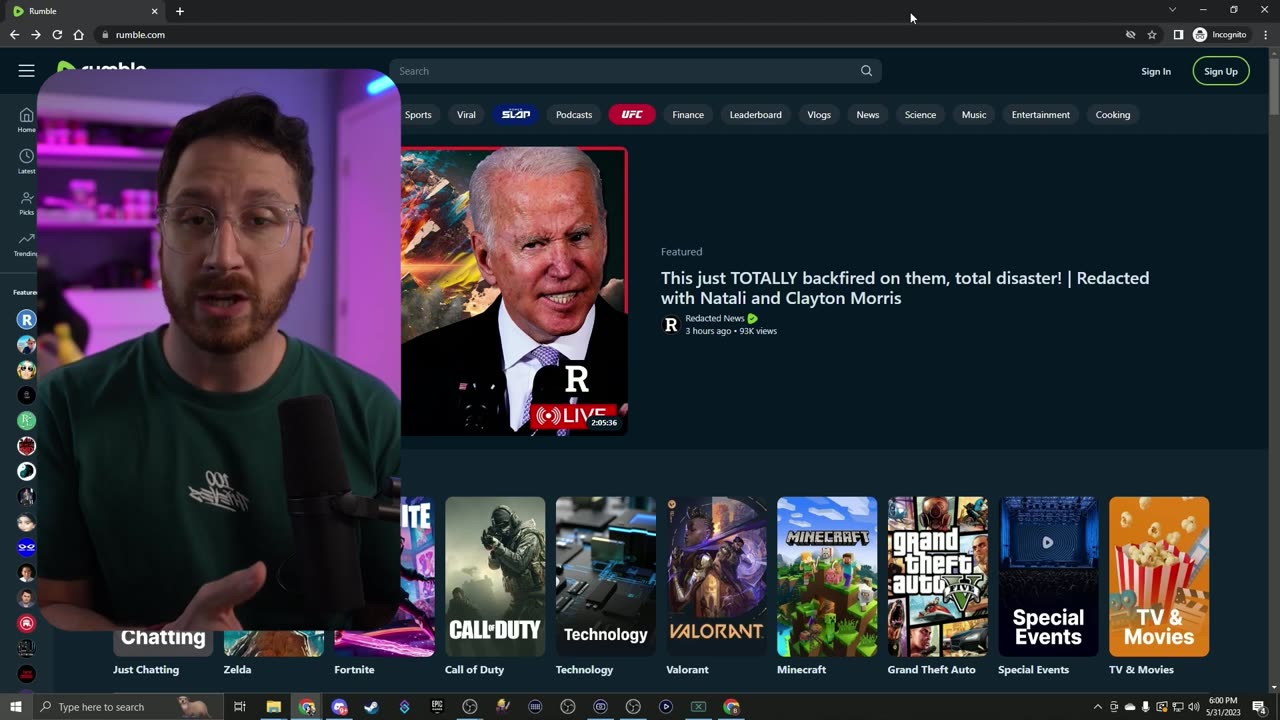Open the volume speaker icon in system tray
The image size is (1280, 720).
(1193, 707)
